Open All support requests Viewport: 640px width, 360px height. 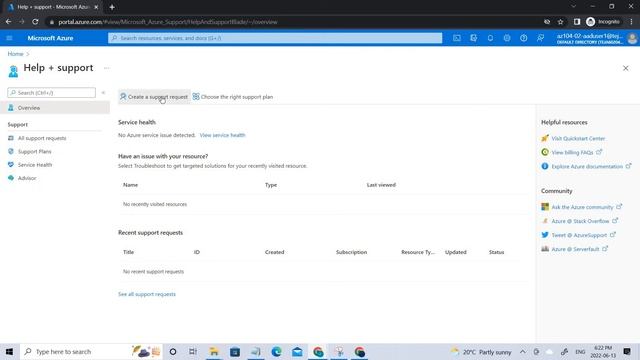pyautogui.click(x=42, y=138)
